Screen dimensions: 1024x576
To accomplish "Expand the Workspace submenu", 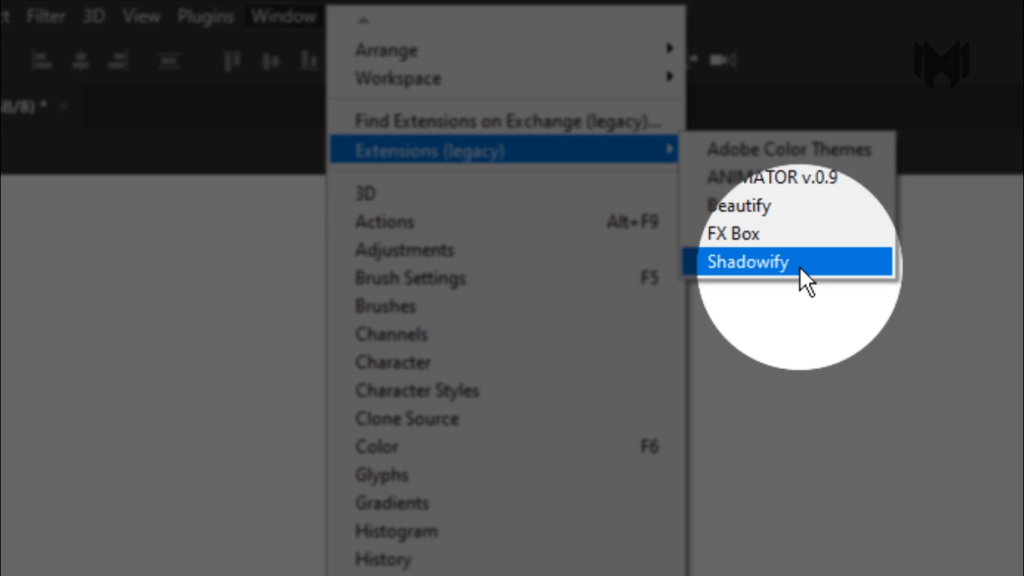I will click(x=506, y=78).
